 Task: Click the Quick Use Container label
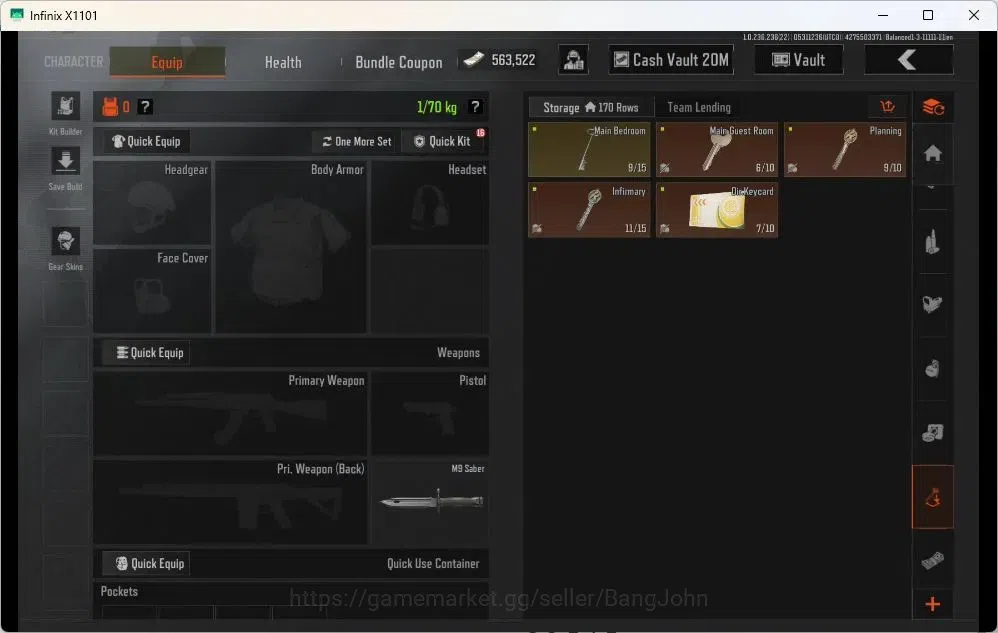tap(433, 564)
